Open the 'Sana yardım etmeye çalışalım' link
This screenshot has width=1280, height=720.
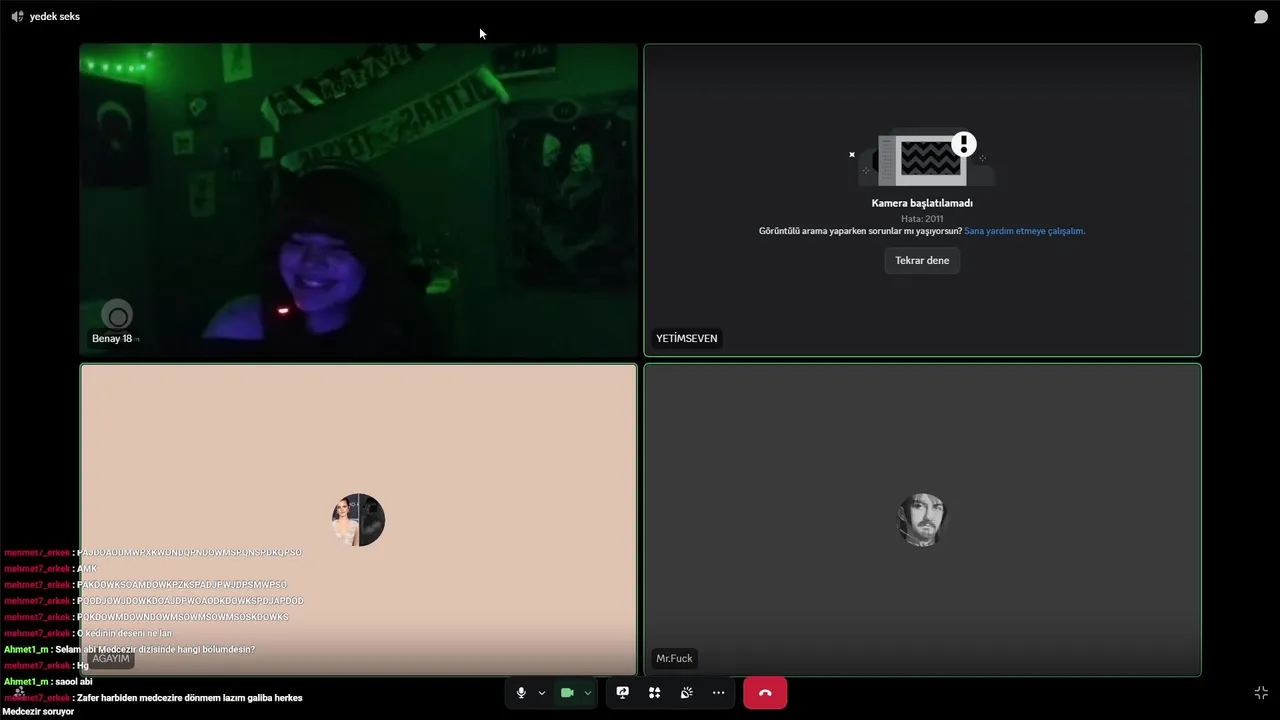(1024, 231)
